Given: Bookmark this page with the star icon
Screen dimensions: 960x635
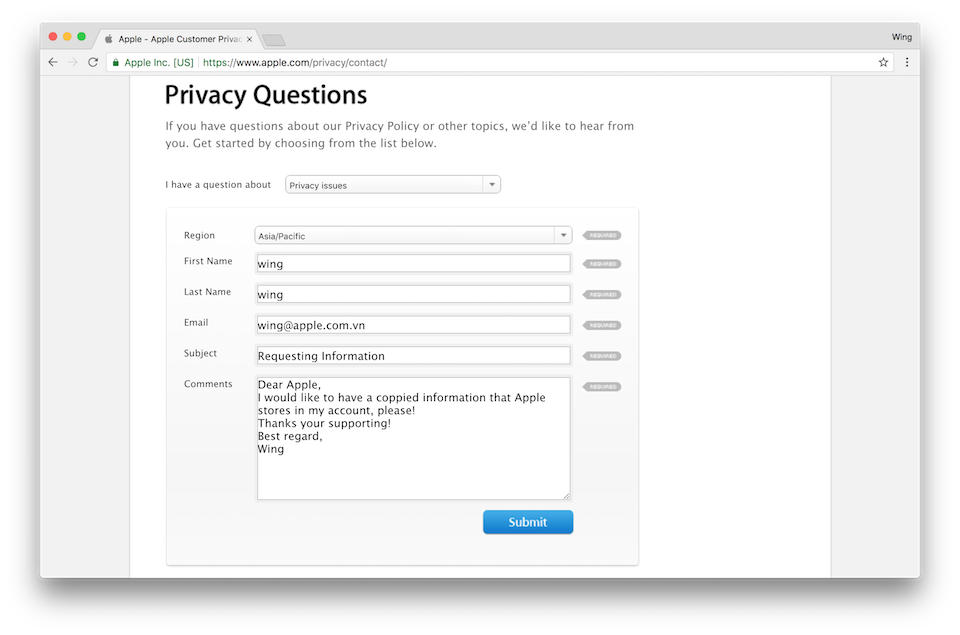Looking at the screenshot, I should click(x=883, y=62).
